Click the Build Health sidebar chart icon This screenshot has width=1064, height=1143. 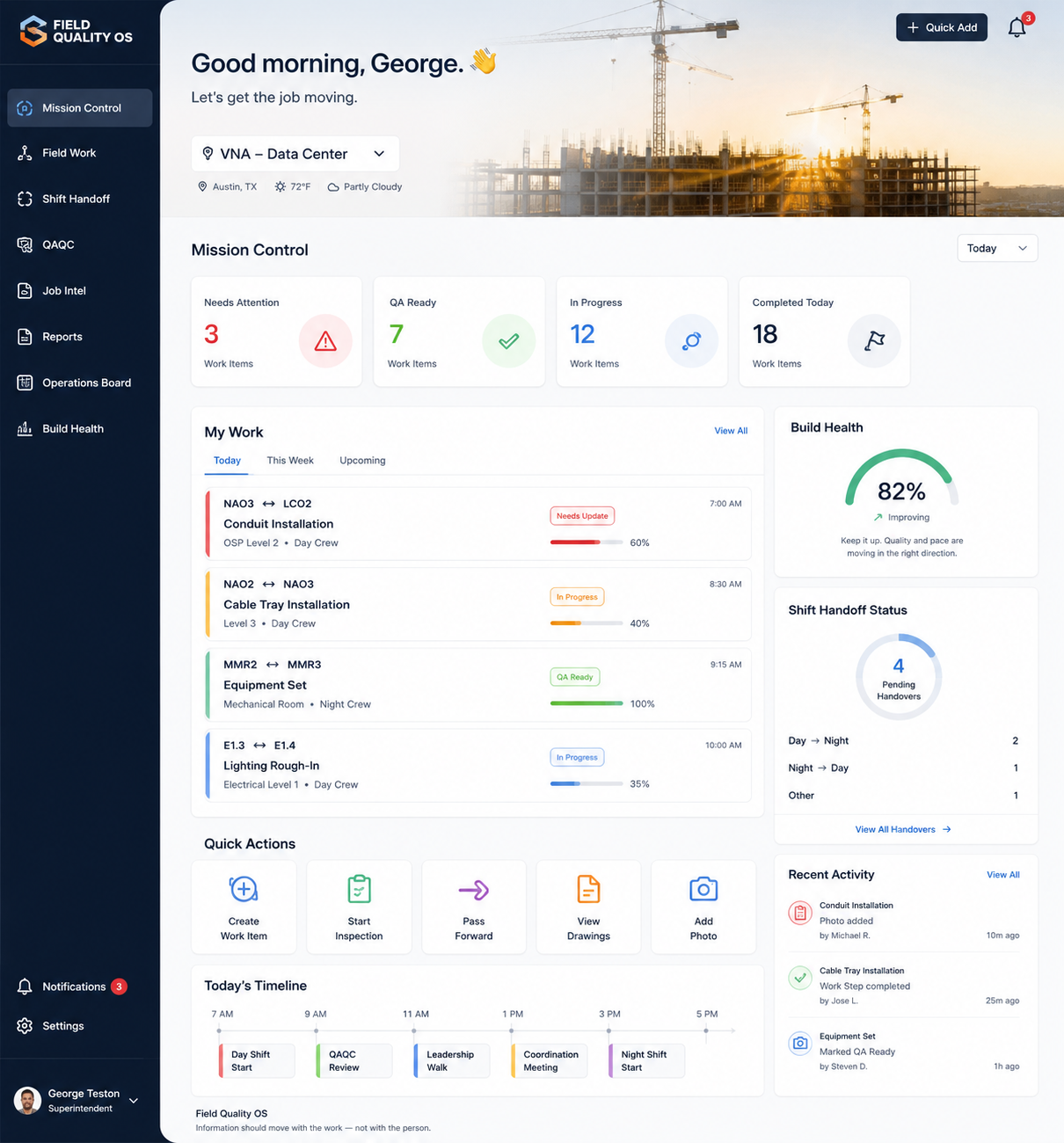click(25, 428)
